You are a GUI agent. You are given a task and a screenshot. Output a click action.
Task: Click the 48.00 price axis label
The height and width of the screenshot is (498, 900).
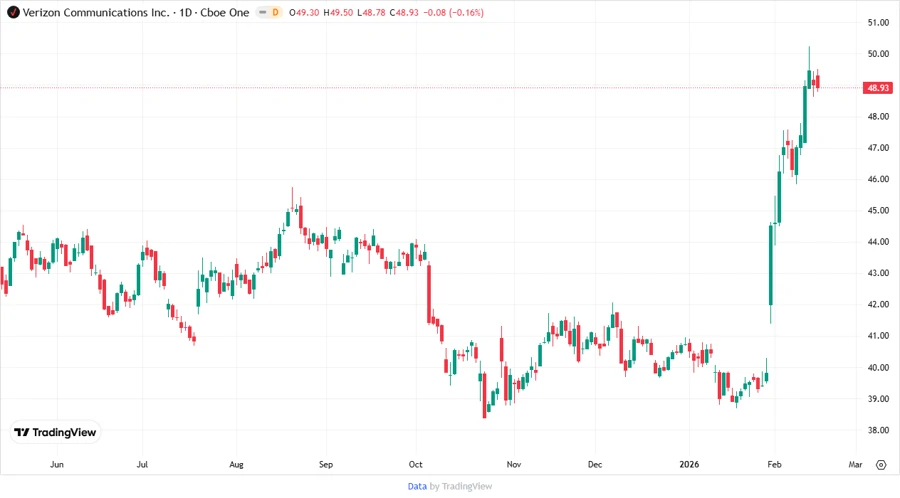coord(878,116)
